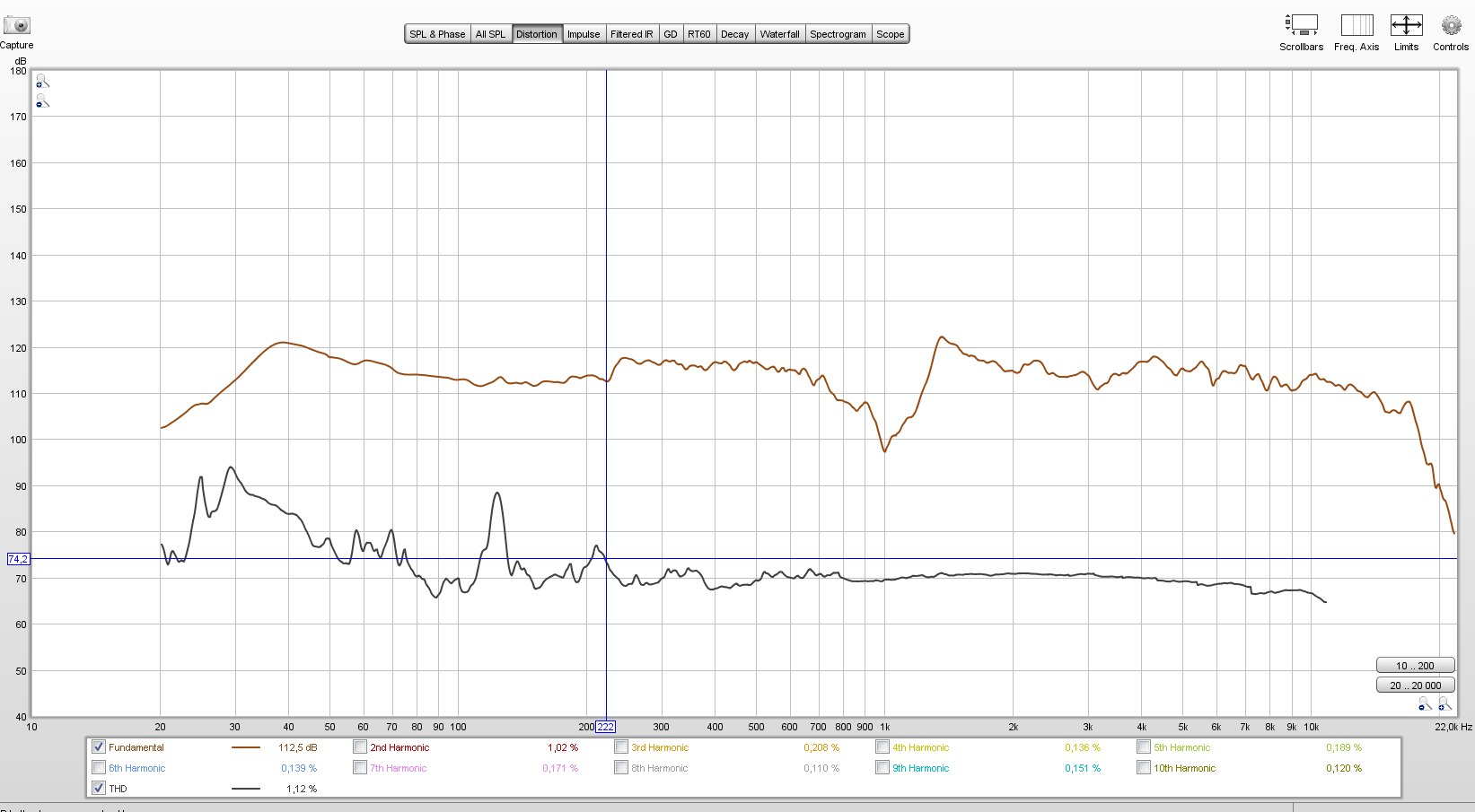Viewport: 1475px width, 812px height.
Task: Click the horizontal zoom-in magnifier below 20 .. 20 000
Action: tap(1444, 704)
